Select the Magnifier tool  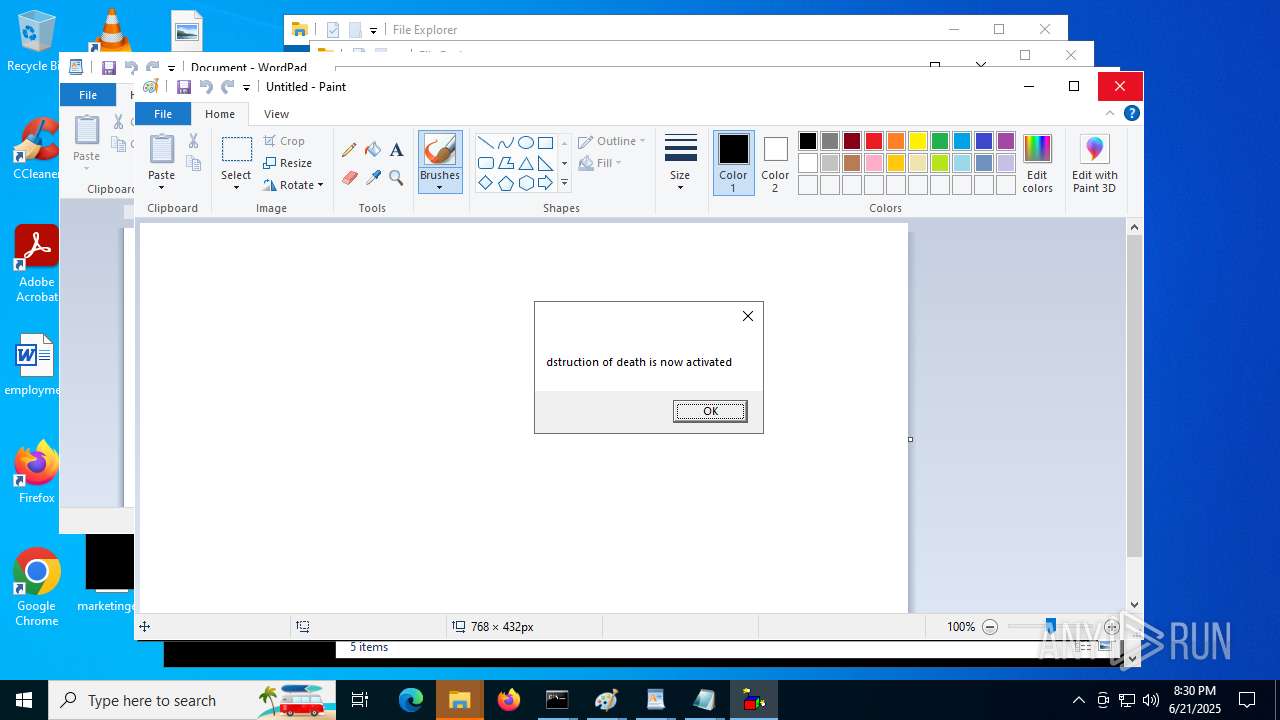pos(396,178)
